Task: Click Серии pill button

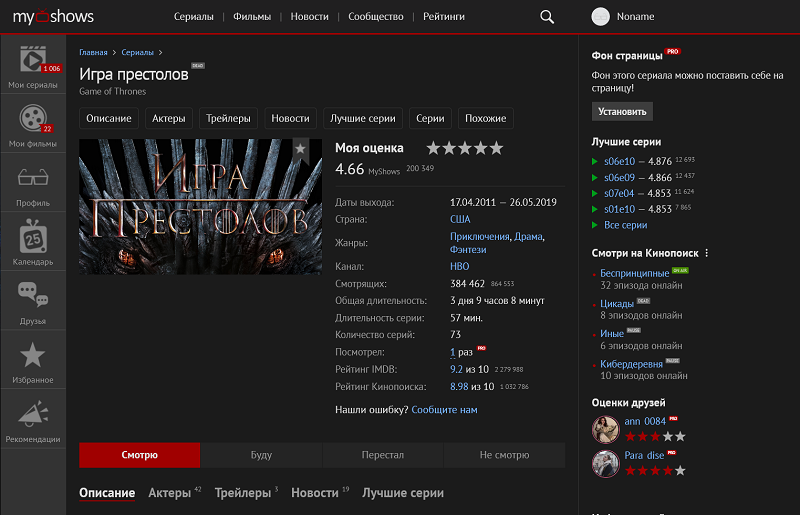Action: [430, 118]
